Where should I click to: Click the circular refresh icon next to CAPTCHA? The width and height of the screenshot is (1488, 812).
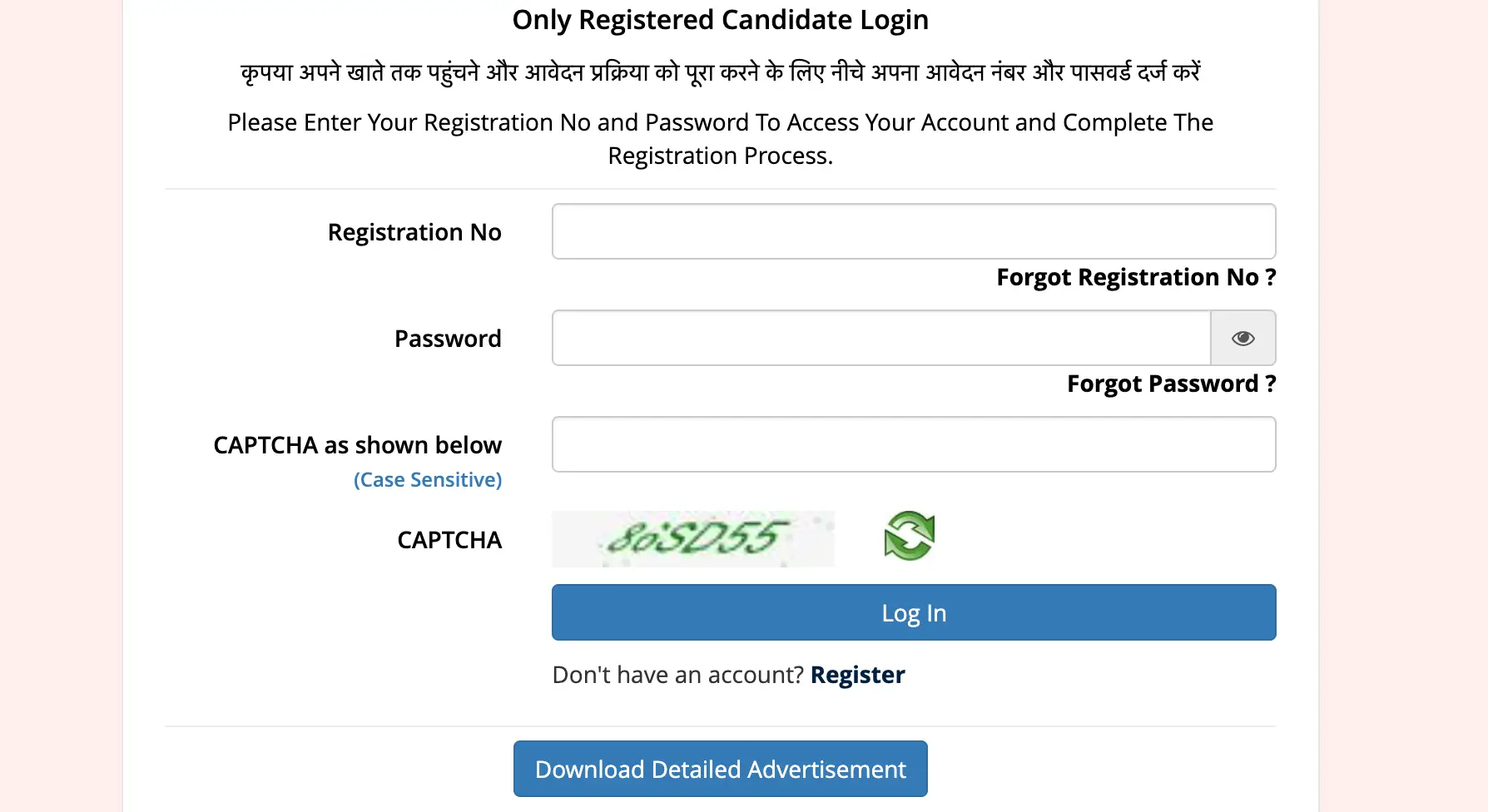[x=909, y=537]
